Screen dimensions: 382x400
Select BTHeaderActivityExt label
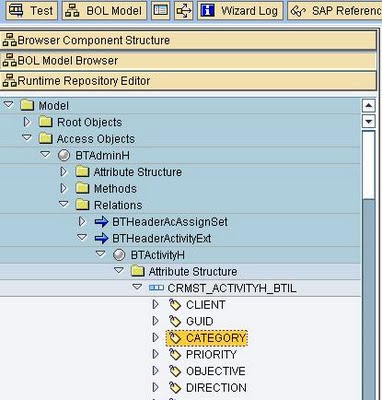point(161,239)
